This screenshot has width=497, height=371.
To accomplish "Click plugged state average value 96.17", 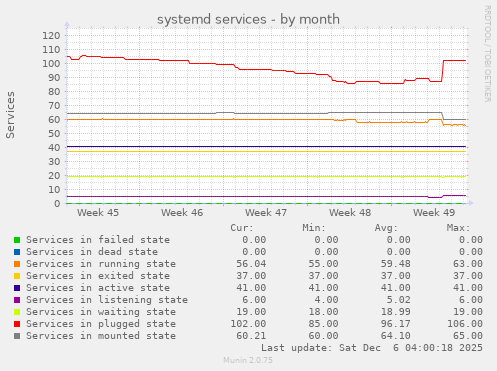I will pos(396,324).
